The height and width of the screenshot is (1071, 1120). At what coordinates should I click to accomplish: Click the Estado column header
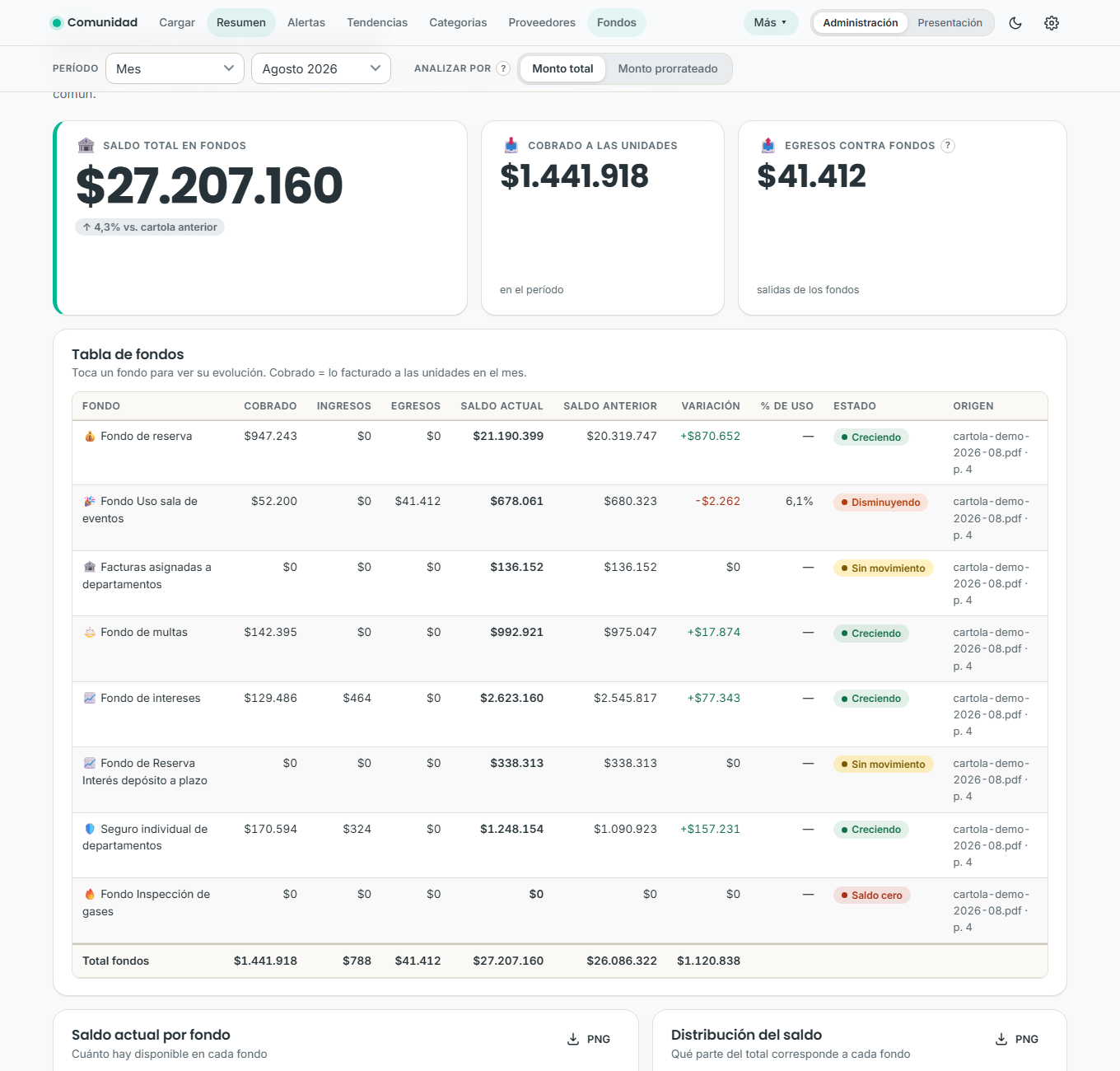tap(855, 406)
